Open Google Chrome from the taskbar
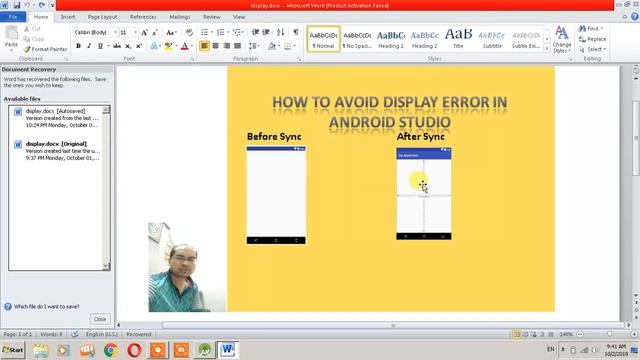The height and width of the screenshot is (360, 640). coord(111,350)
